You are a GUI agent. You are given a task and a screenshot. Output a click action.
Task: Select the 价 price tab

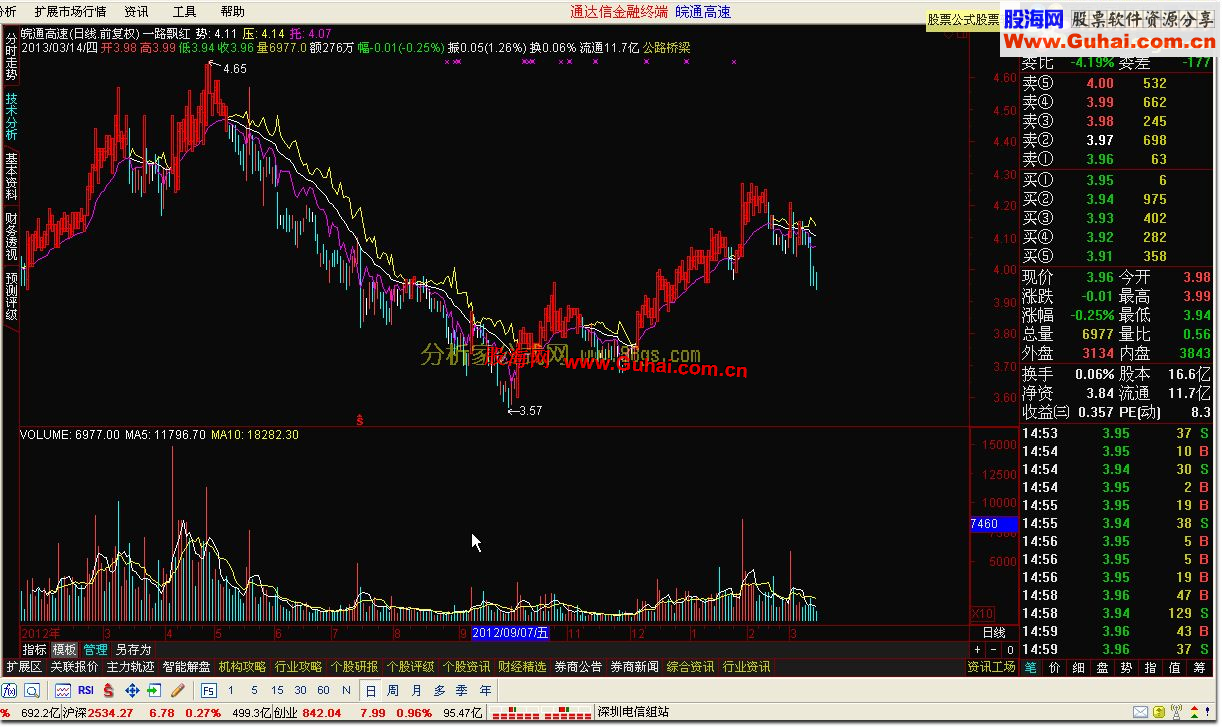[1055, 667]
